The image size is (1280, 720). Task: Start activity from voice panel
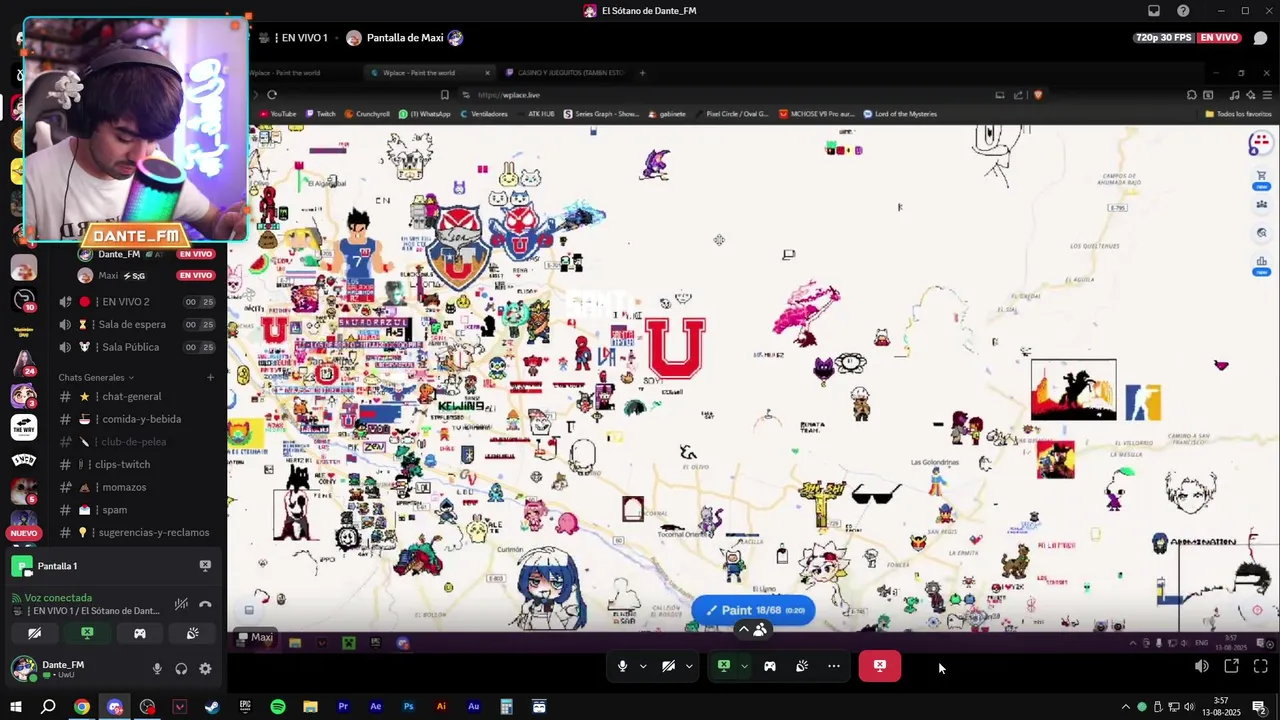[140, 634]
